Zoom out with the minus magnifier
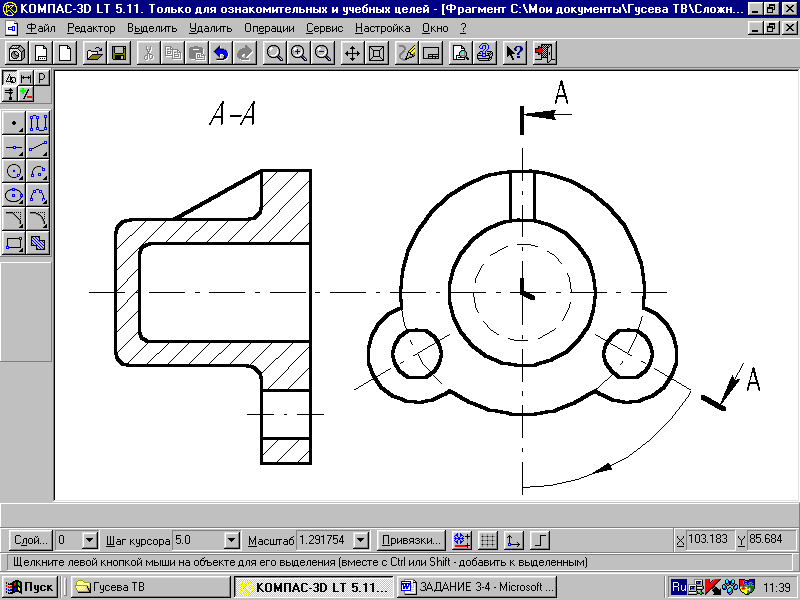 coord(323,53)
